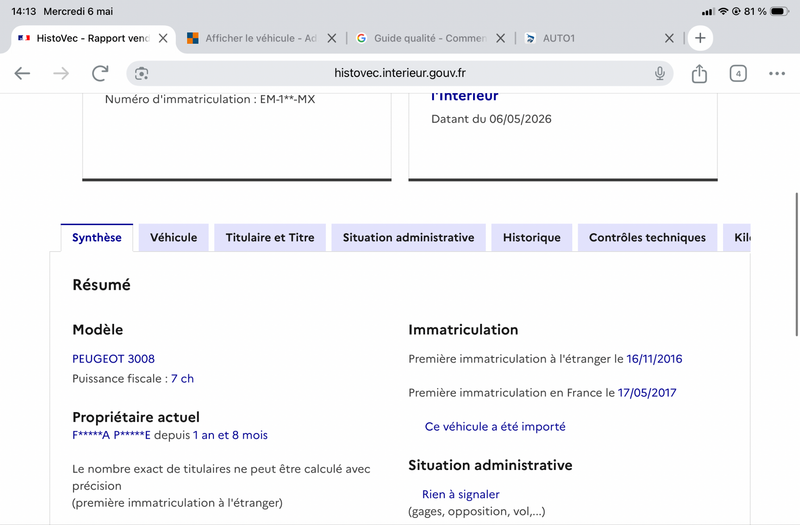This screenshot has height=525, width=800.
Task: Click the Rien à signaler status
Action: pos(460,494)
